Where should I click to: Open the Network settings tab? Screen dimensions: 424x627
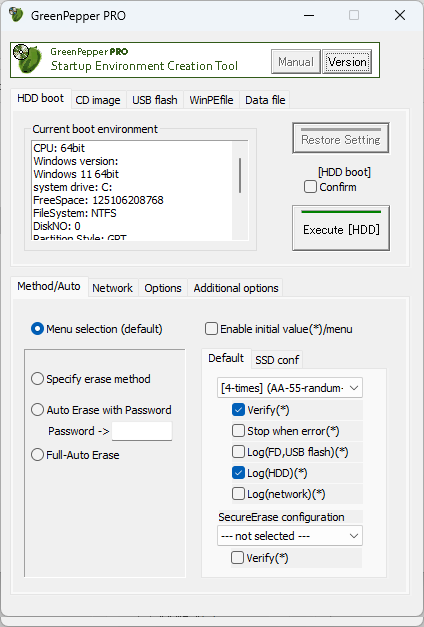tap(112, 288)
